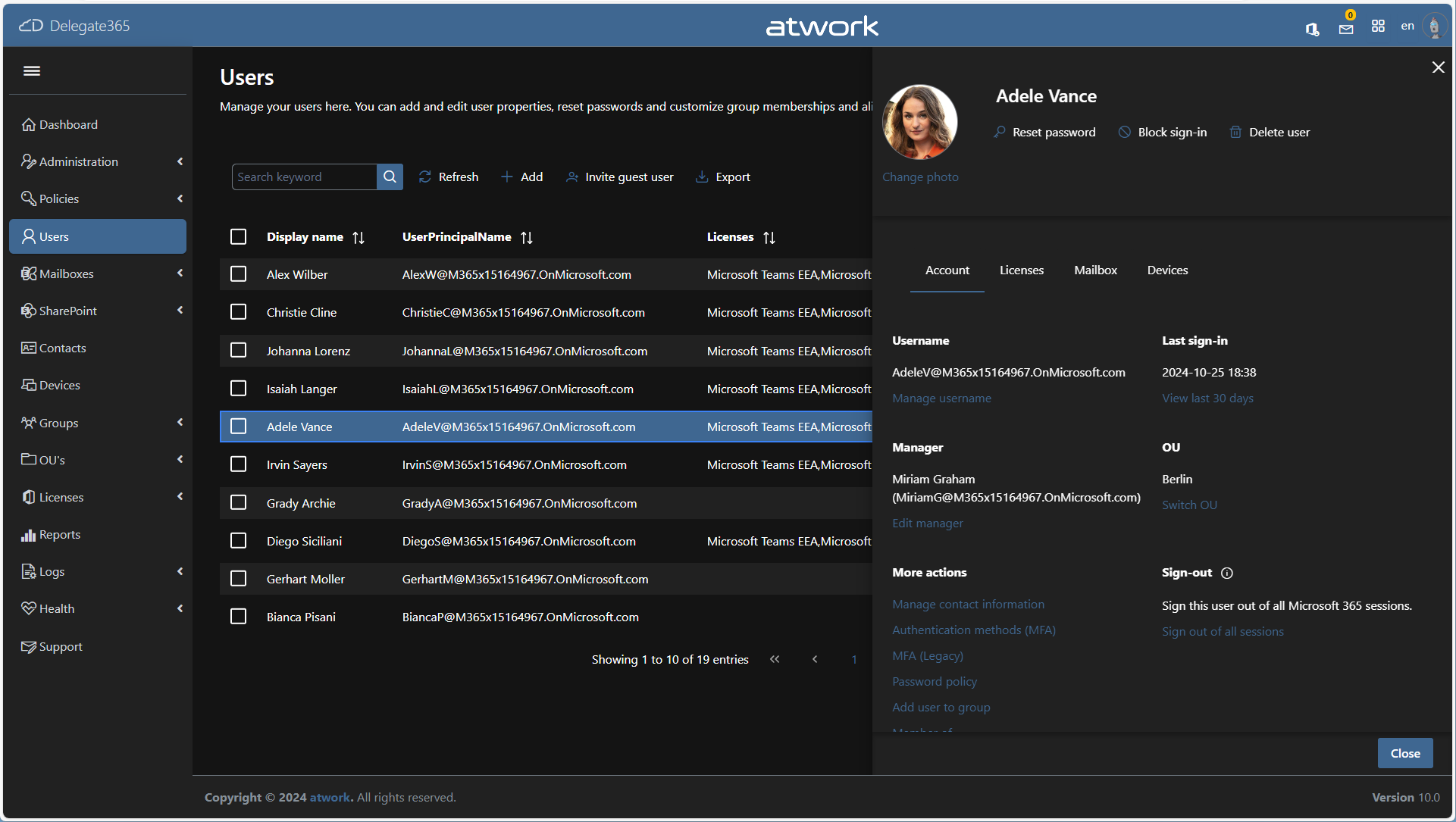Click the Invite guest user icon
Screen dimensions: 1456x822
coord(572,177)
